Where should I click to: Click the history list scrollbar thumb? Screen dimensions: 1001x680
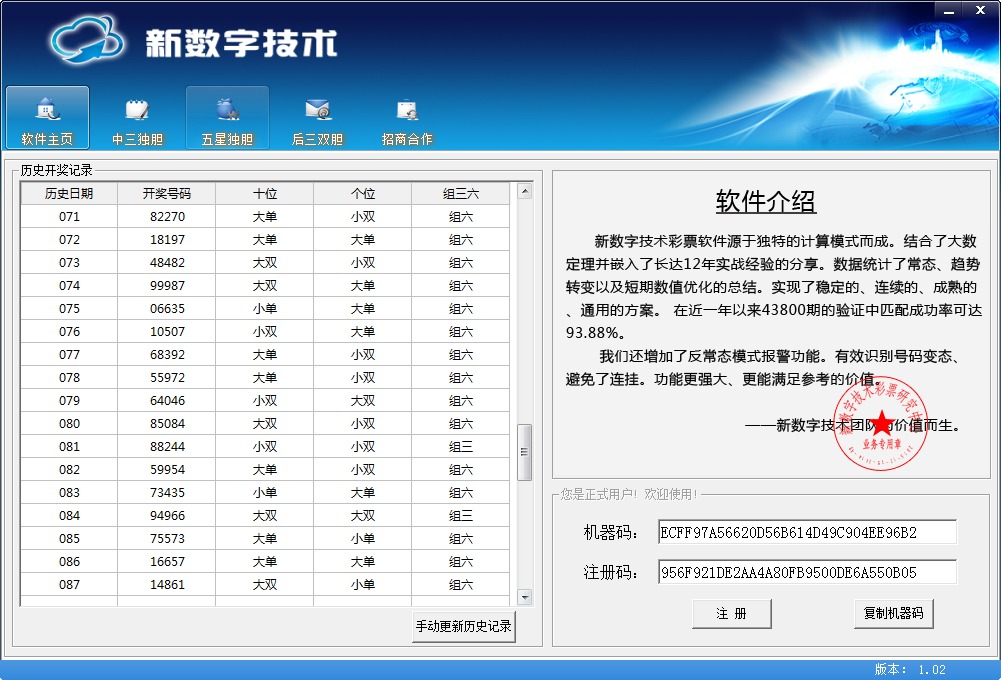(x=524, y=452)
